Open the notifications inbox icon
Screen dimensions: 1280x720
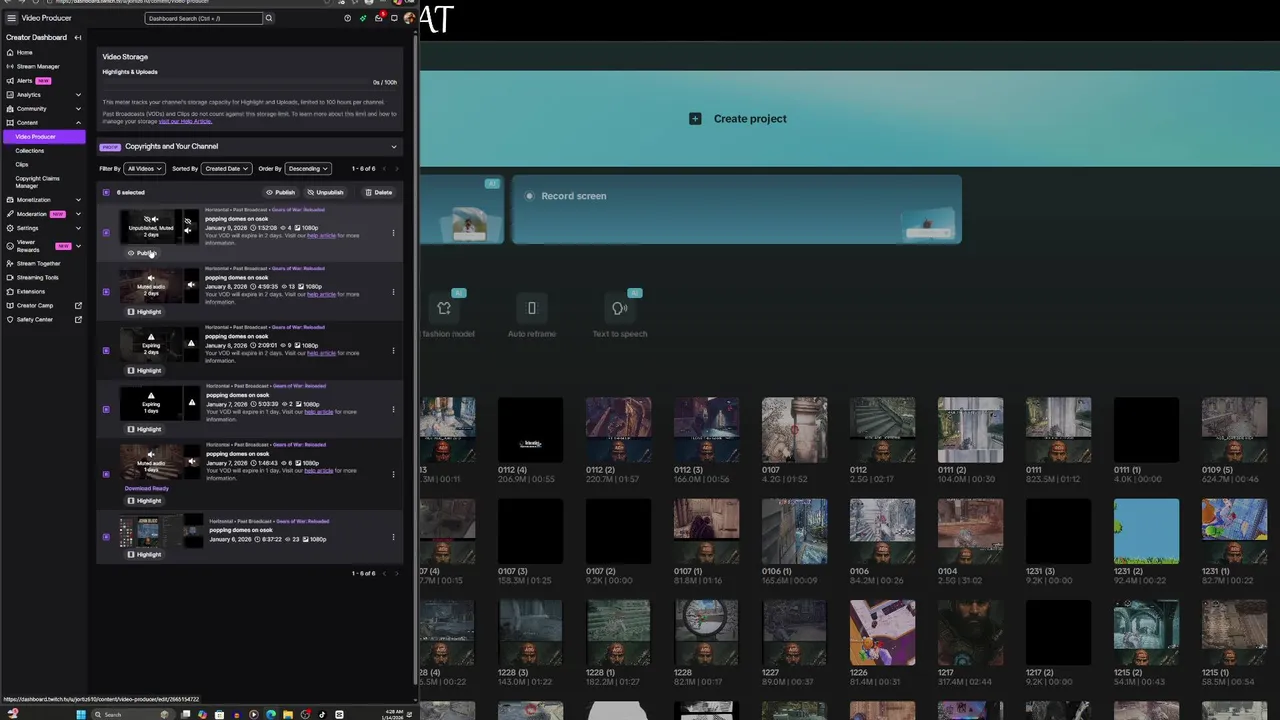tap(378, 18)
